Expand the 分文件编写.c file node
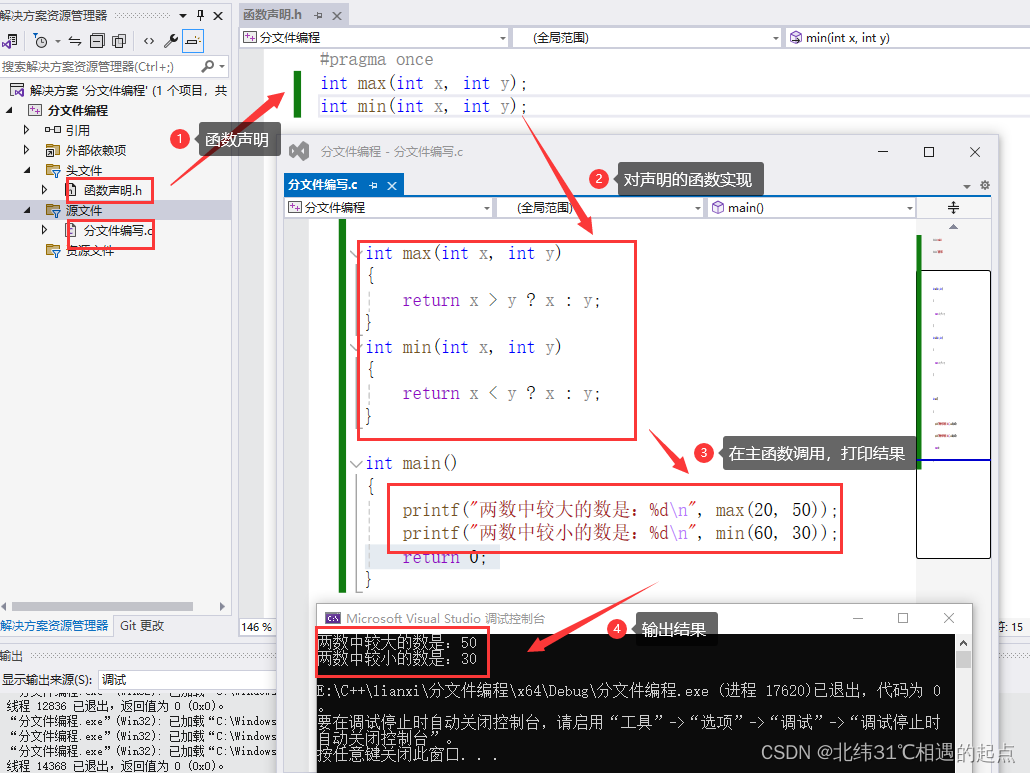 tap(44, 230)
